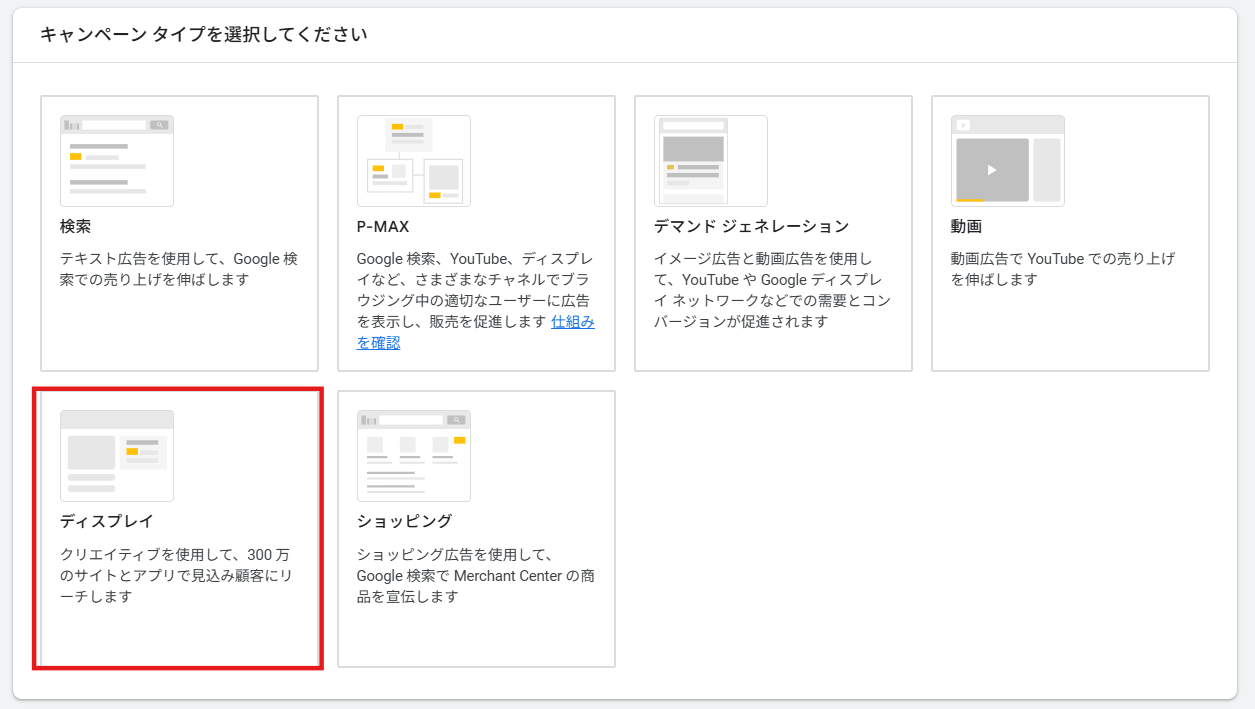Click the キャンペーン タイプを選択してください heading
The height and width of the screenshot is (709, 1255).
tap(204, 35)
